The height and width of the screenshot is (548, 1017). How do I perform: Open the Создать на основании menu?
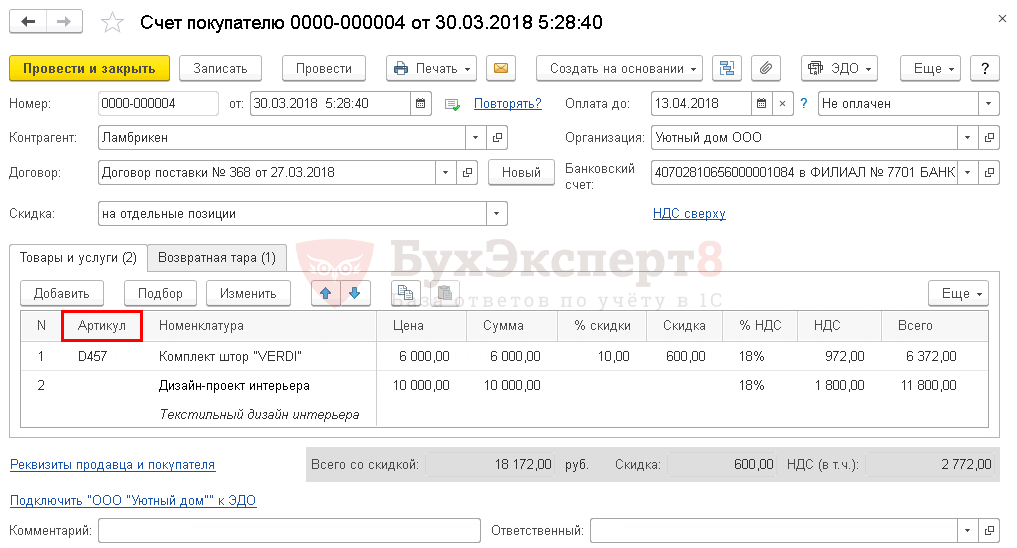point(619,69)
